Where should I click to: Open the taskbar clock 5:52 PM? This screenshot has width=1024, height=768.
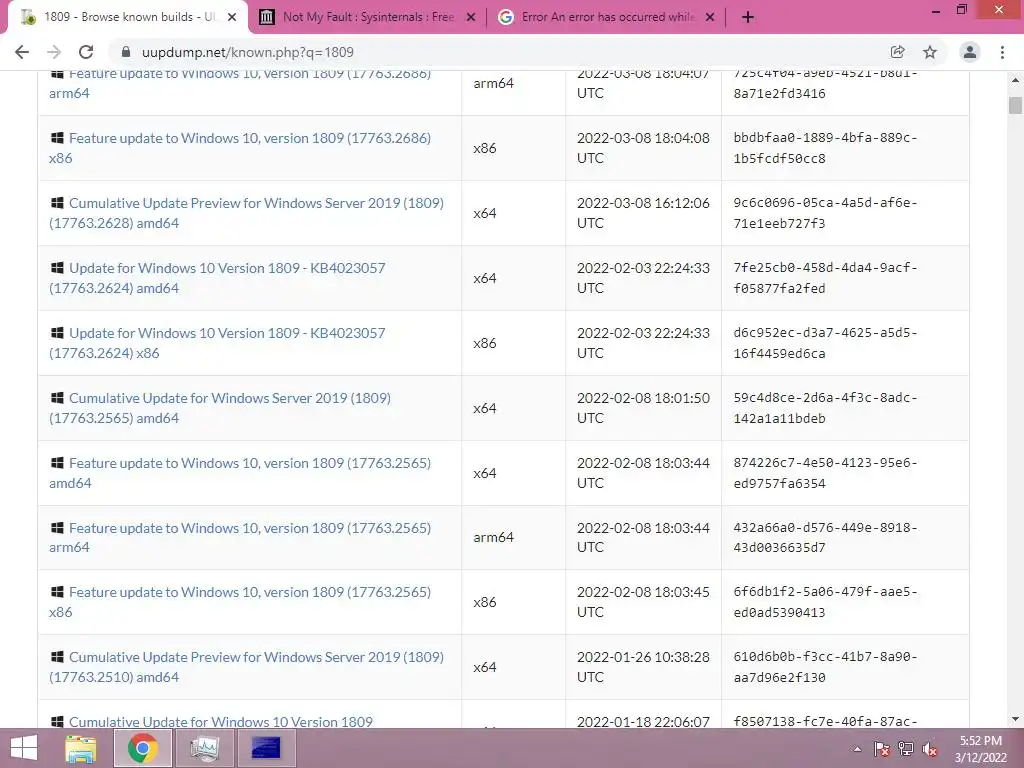(x=980, y=749)
